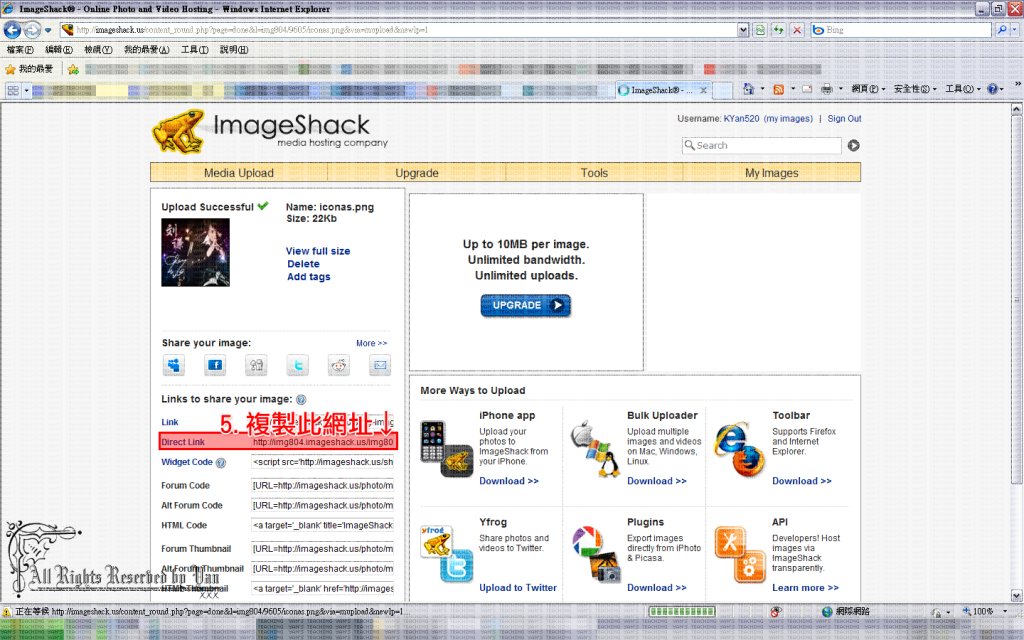Click the iPhone app icon
The width and height of the screenshot is (1024, 640).
tap(446, 449)
